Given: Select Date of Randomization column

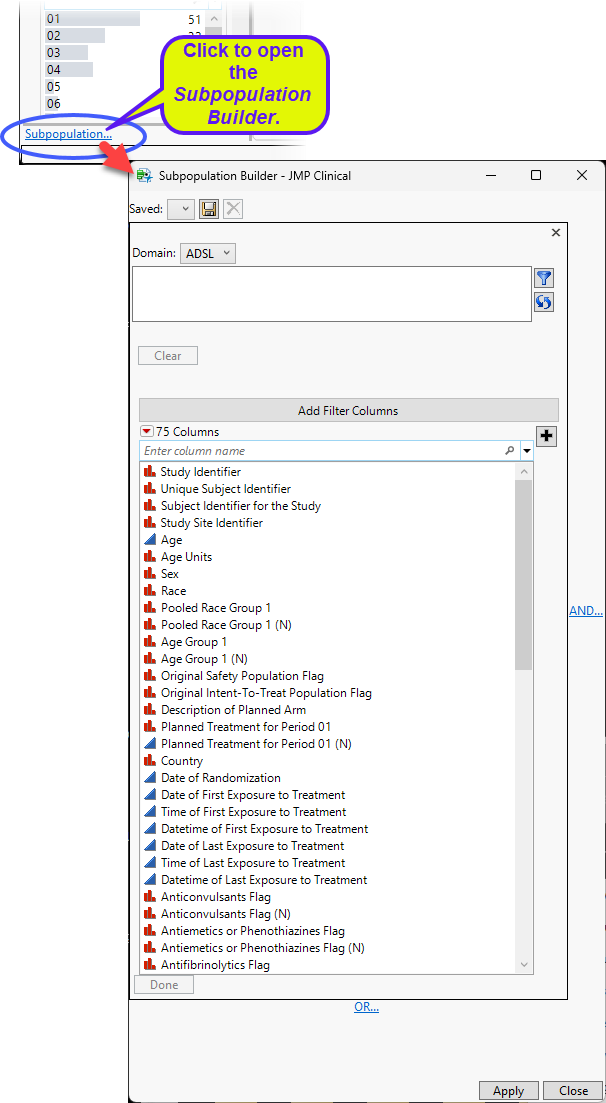Looking at the screenshot, I should coord(220,778).
